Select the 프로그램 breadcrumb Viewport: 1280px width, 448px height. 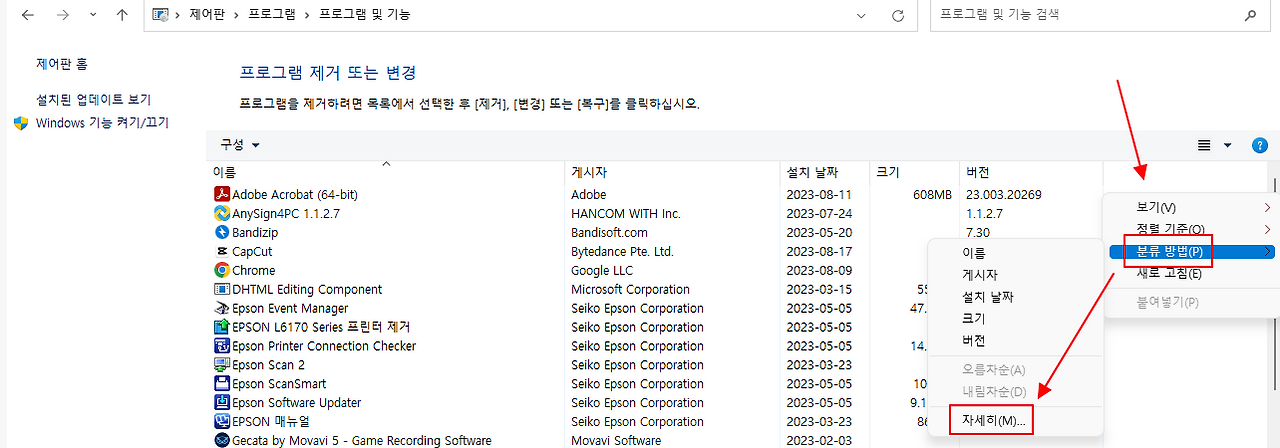coord(272,15)
